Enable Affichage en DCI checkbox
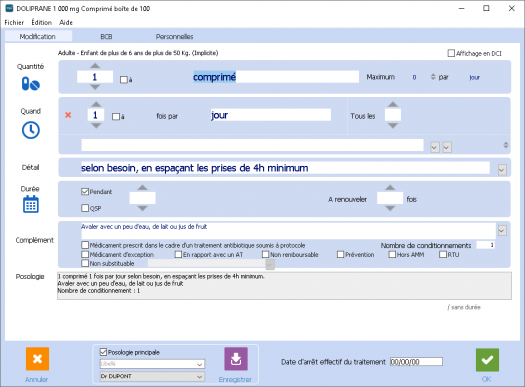The image size is (525, 387). [x=451, y=53]
